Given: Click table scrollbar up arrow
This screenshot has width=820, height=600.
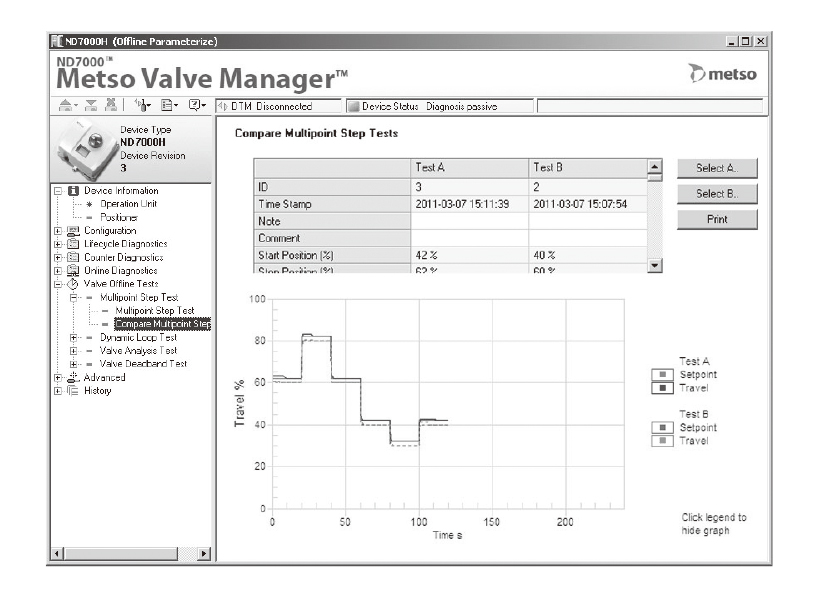Looking at the screenshot, I should tap(654, 166).
